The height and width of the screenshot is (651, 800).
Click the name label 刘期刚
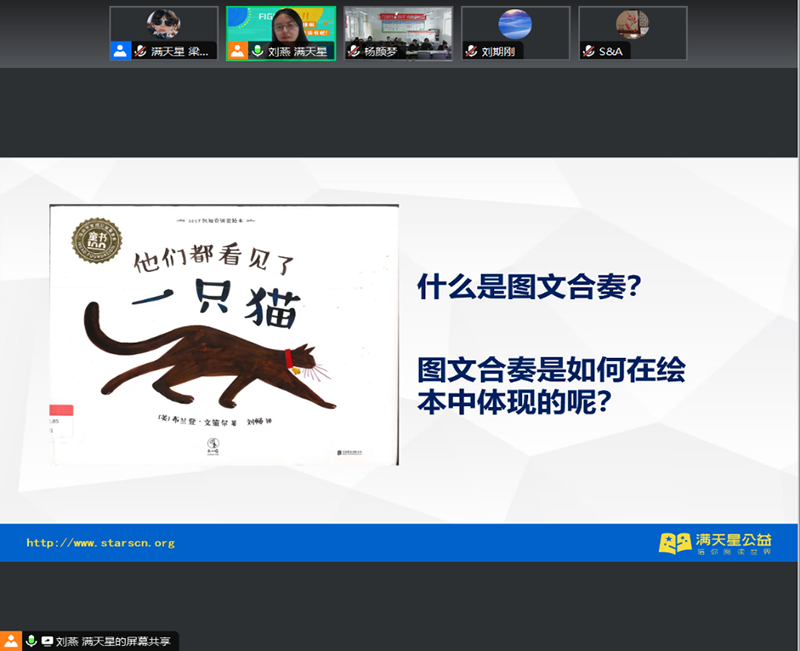pos(498,52)
